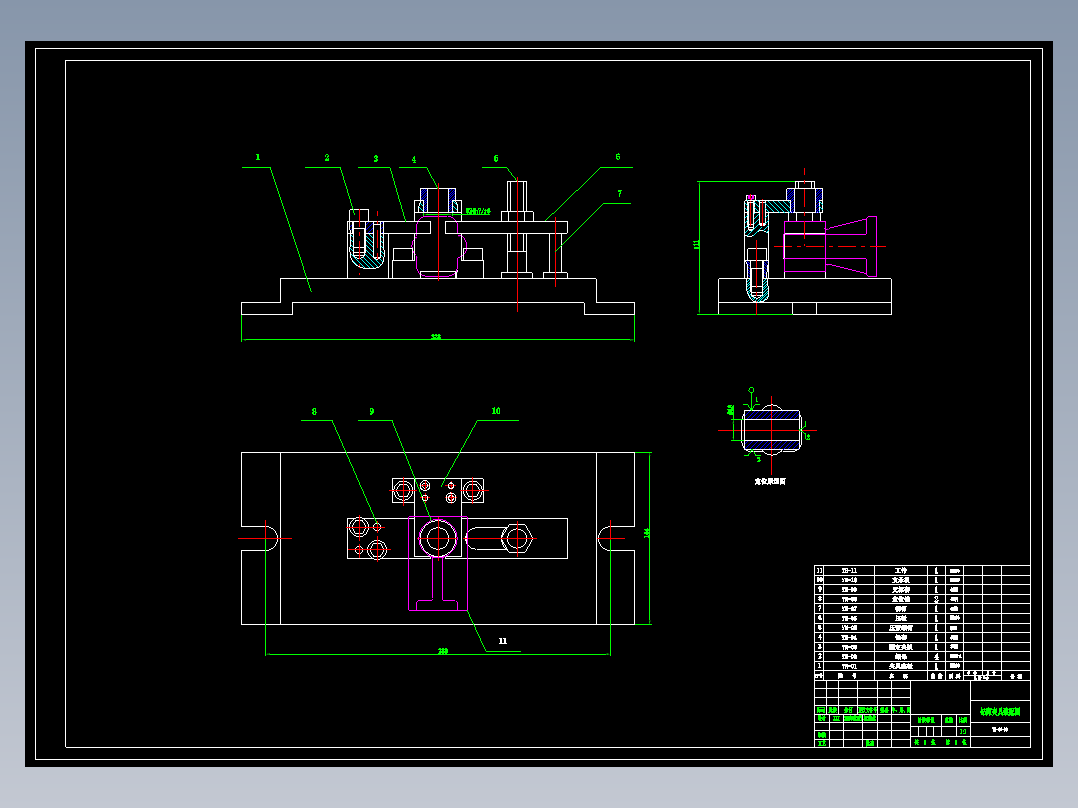Select balloon callout number 1
This screenshot has width=1078, height=808.
tap(258, 157)
